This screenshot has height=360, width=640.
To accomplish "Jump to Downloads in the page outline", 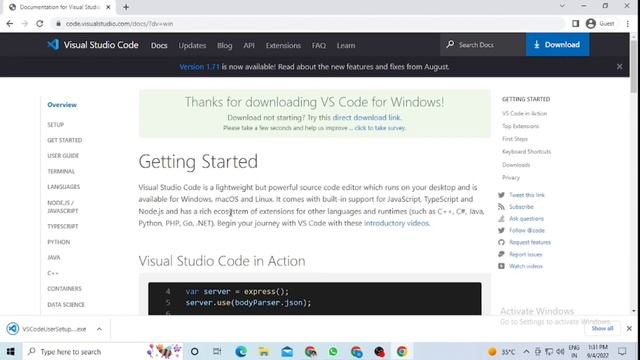I will (x=516, y=165).
